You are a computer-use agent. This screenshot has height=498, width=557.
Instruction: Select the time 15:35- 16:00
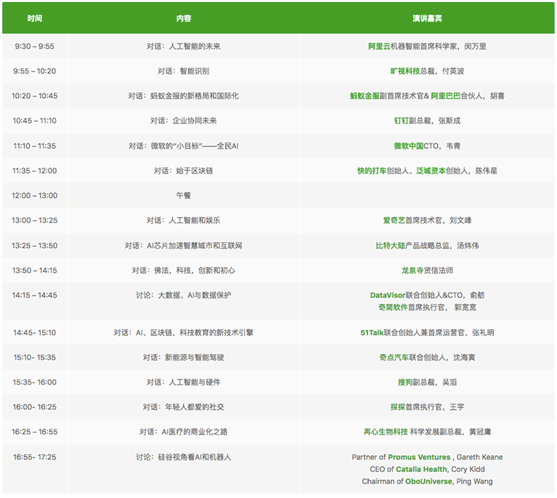point(34,382)
